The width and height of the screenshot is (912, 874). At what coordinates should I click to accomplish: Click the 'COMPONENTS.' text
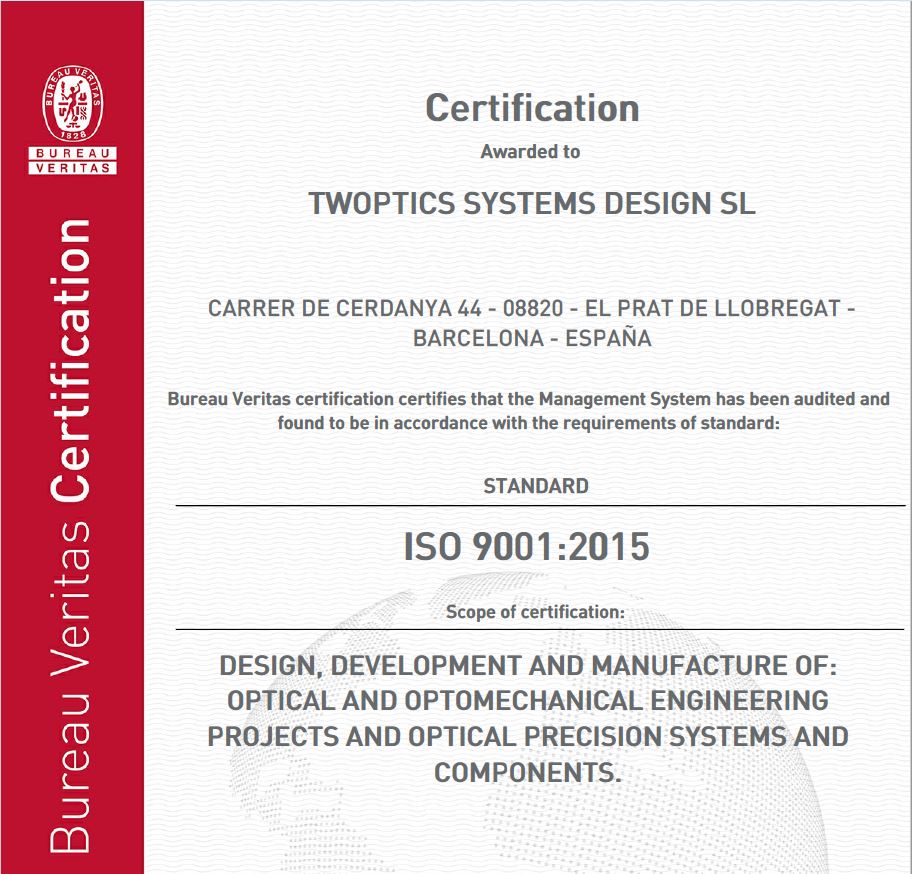[528, 773]
